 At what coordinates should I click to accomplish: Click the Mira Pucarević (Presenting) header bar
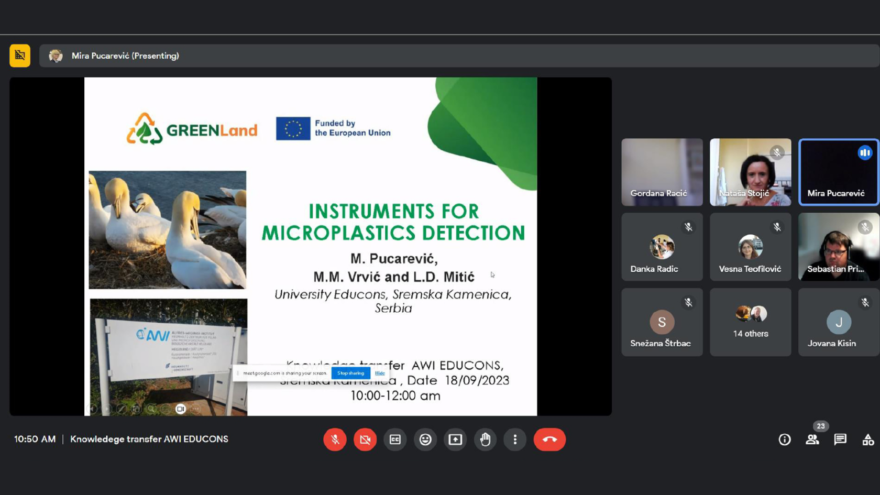click(x=460, y=56)
